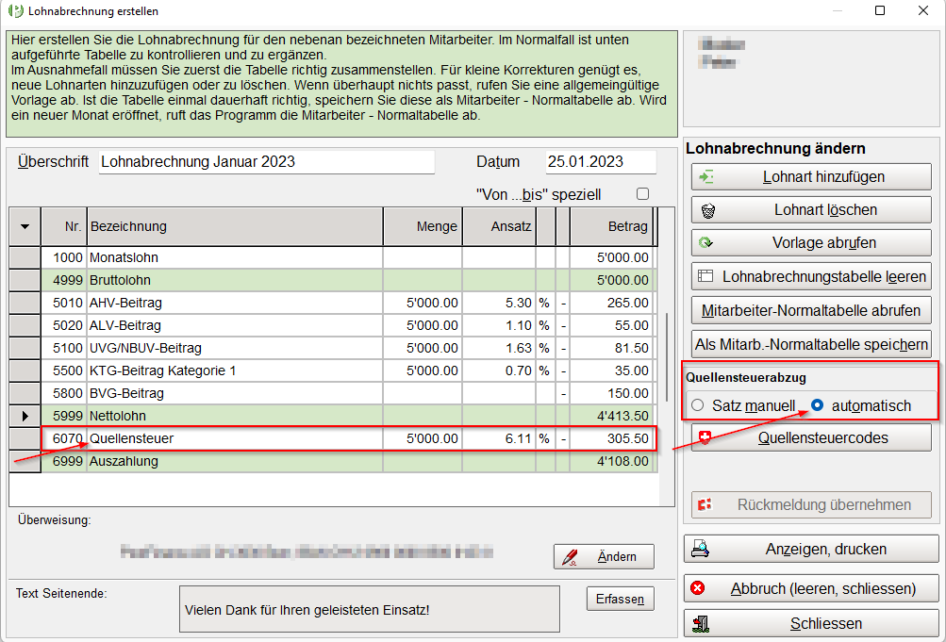Click the table icon on Lohnabrechnungstabelle leeren
946x642 pixels.
pos(705,276)
